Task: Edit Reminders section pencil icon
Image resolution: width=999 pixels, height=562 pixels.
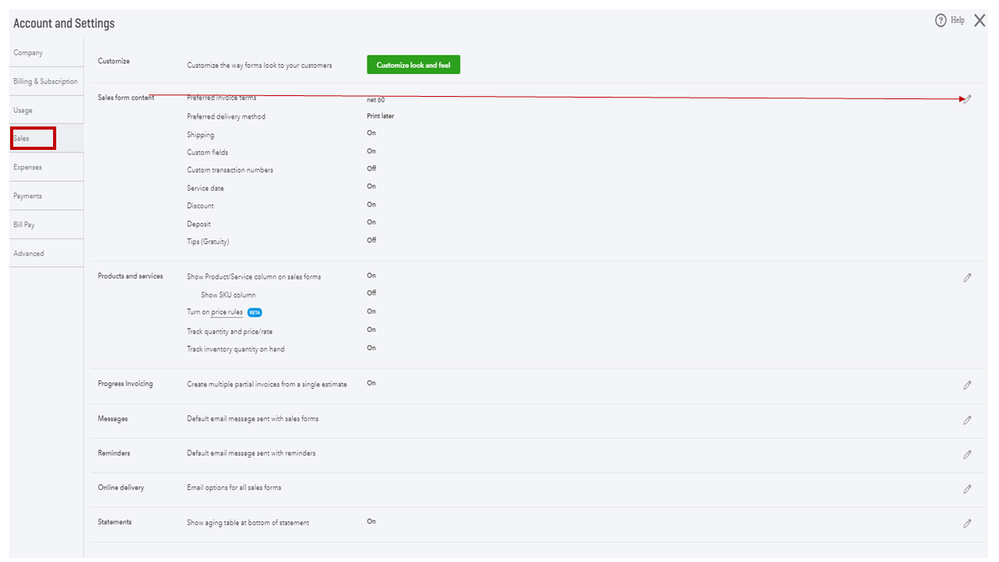Action: pos(967,455)
